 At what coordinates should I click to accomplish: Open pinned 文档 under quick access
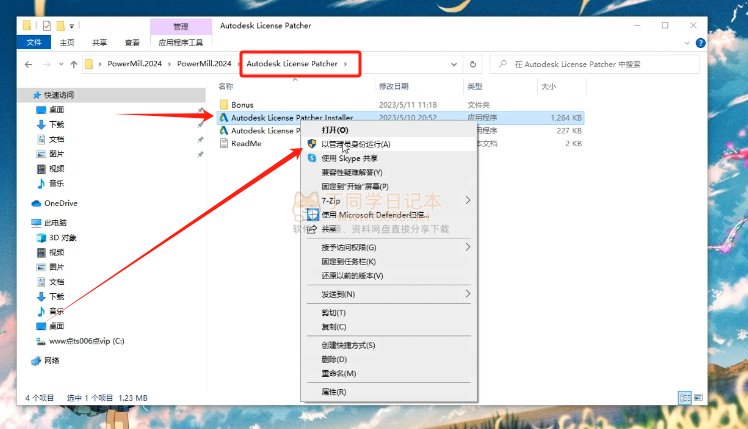pyautogui.click(x=56, y=139)
